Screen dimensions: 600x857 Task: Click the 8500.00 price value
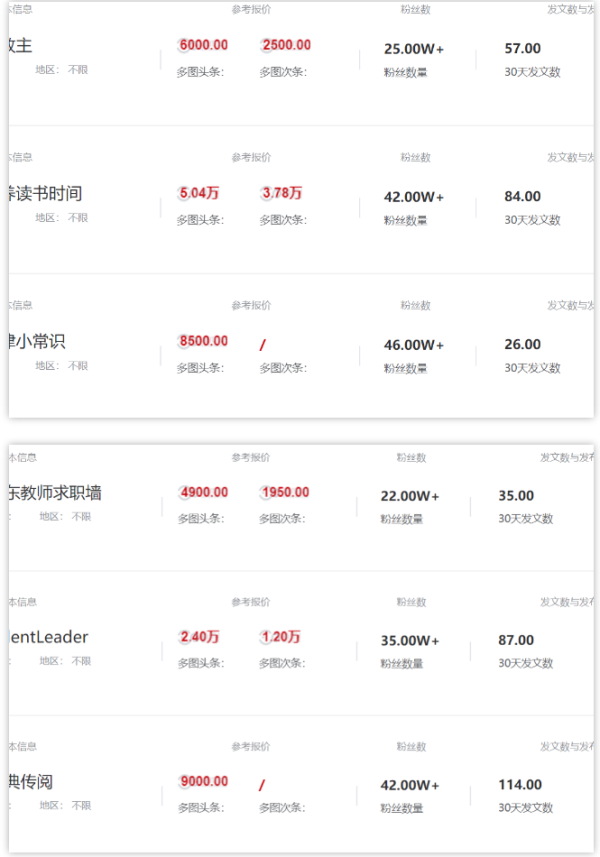pos(203,341)
